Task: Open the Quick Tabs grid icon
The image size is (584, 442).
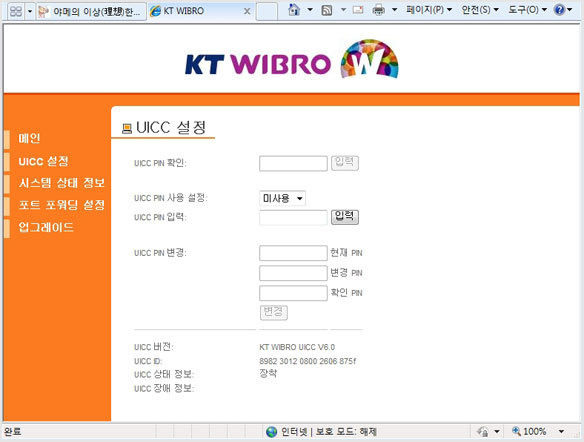Action: coord(16,11)
